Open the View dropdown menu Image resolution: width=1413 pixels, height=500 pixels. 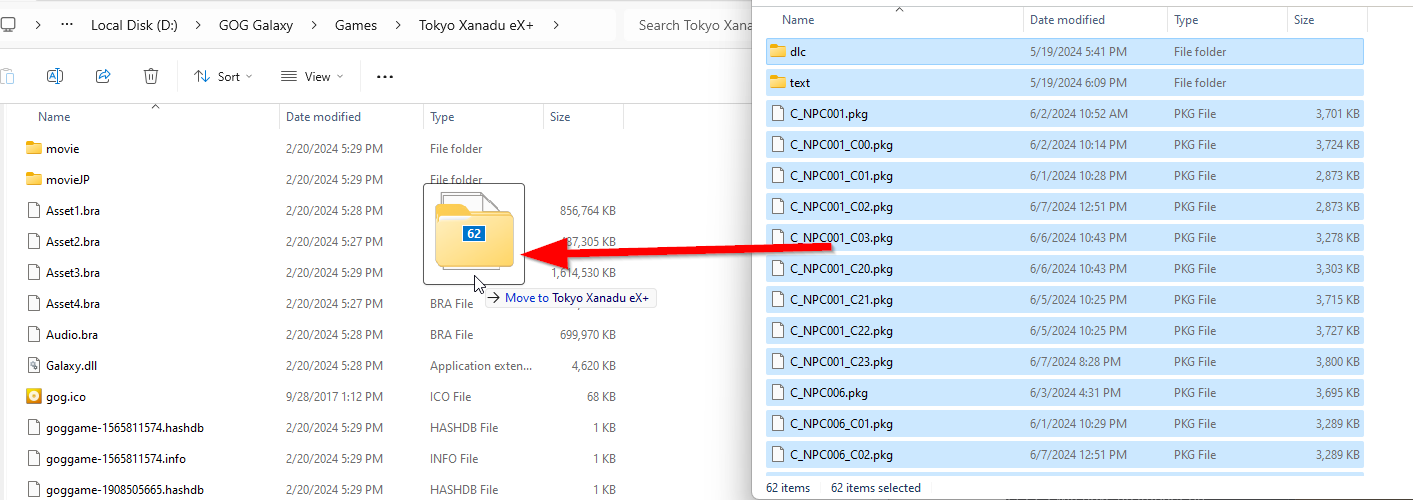[312, 76]
